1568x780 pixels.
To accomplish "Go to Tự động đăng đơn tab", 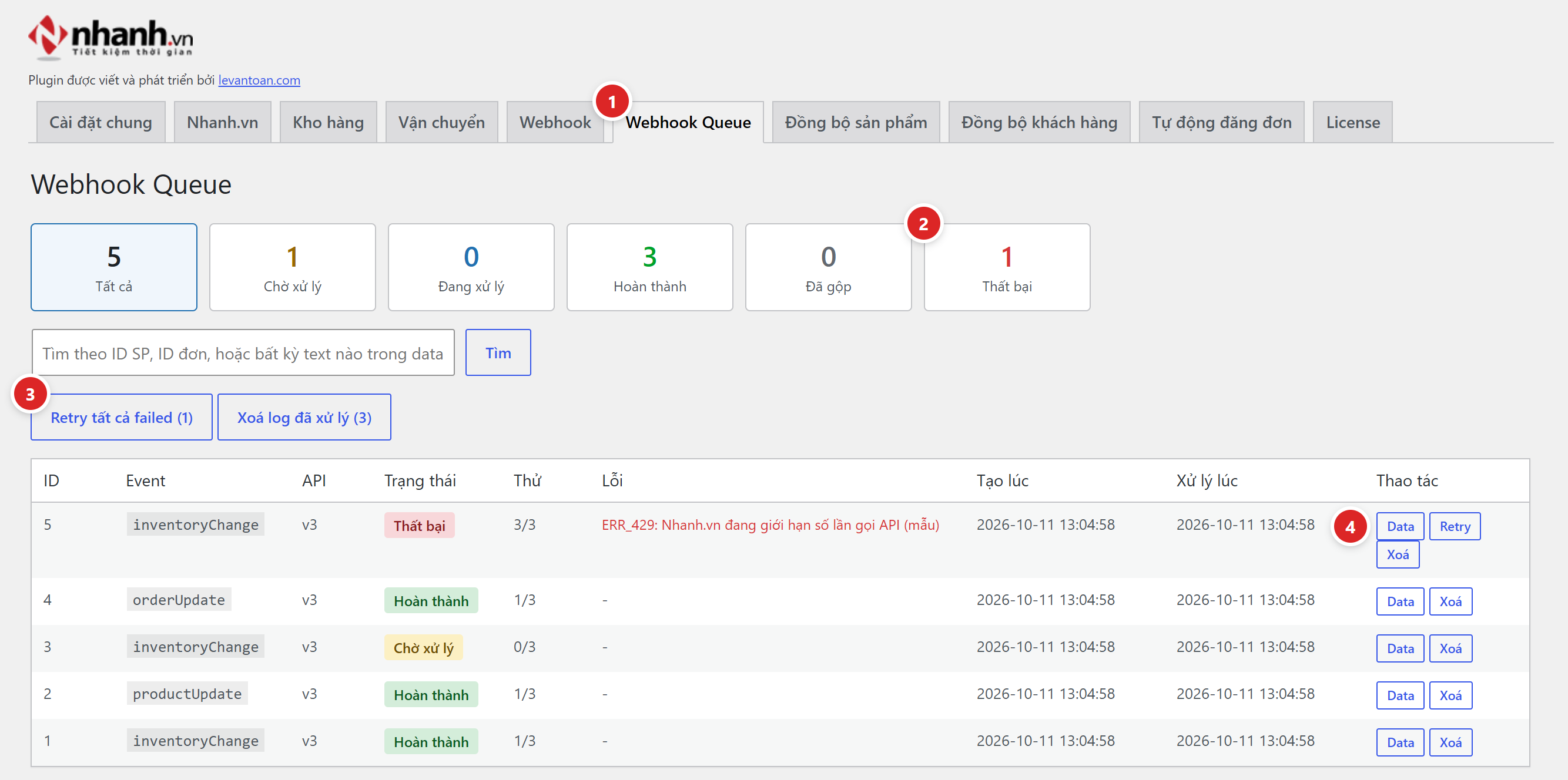I will click(x=1221, y=122).
